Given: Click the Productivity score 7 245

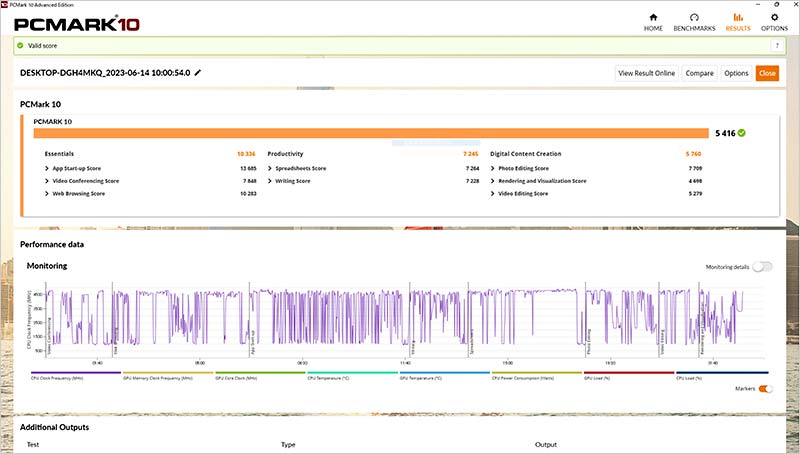Looking at the screenshot, I should pyautogui.click(x=470, y=154).
